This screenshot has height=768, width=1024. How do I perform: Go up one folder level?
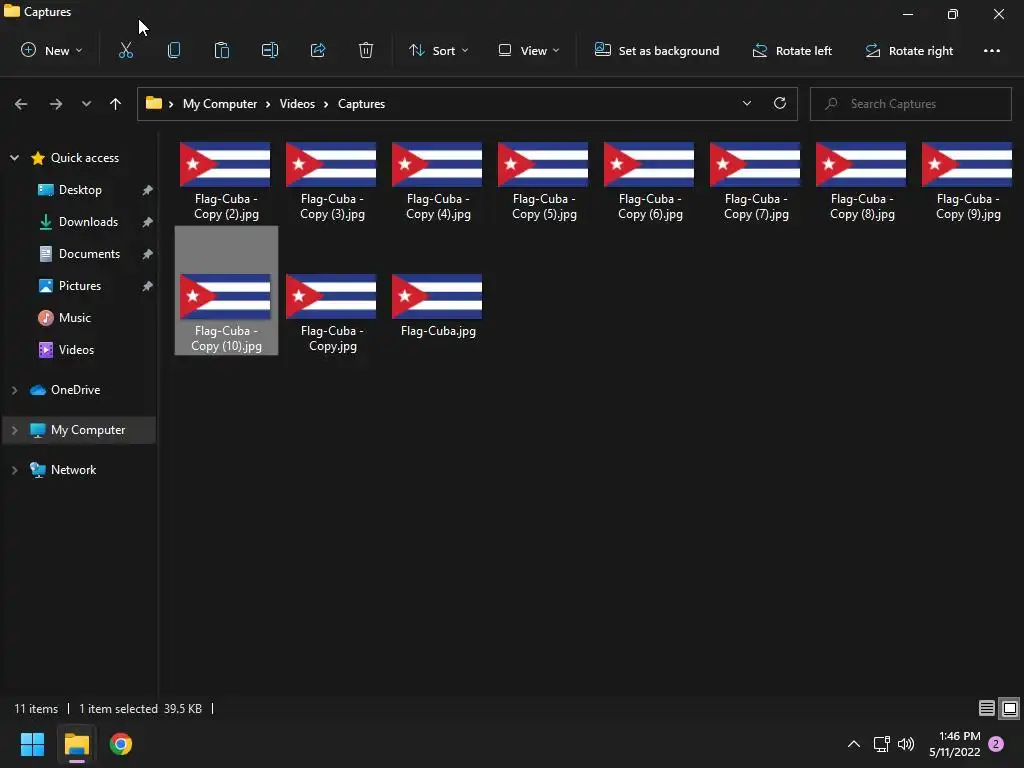coord(116,104)
